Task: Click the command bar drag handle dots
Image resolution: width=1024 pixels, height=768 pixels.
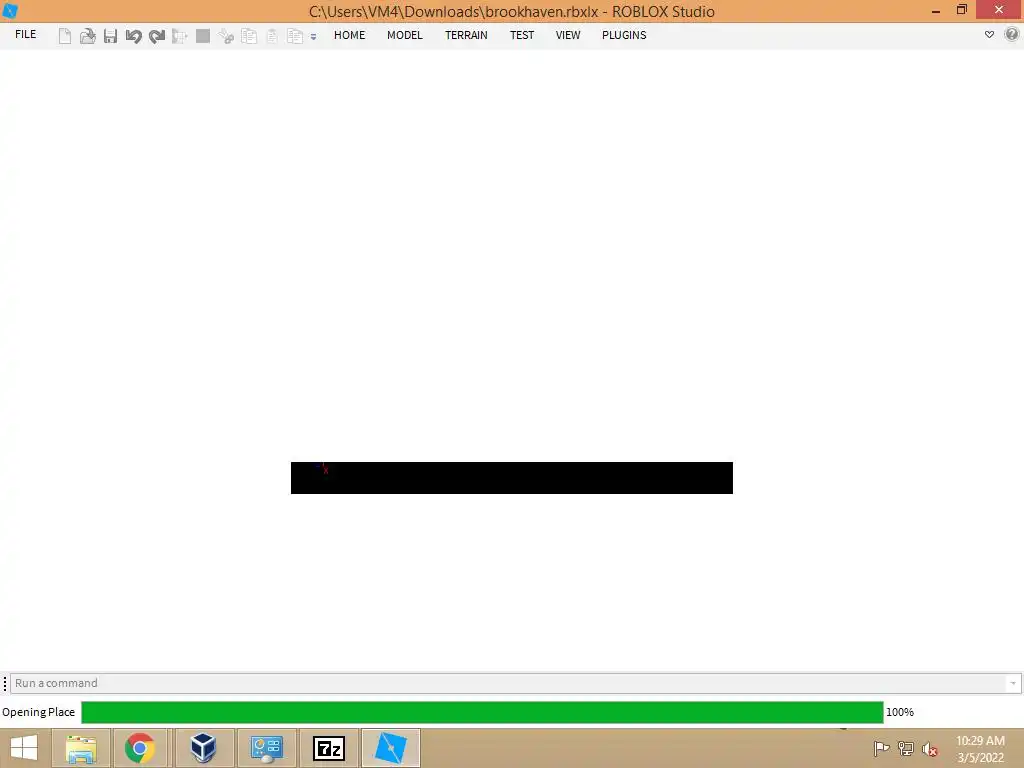Action: [x=5, y=683]
